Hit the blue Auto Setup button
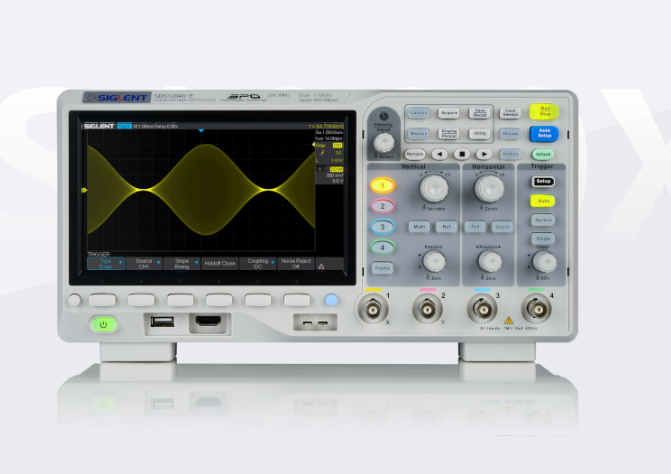The height and width of the screenshot is (474, 671). [544, 133]
